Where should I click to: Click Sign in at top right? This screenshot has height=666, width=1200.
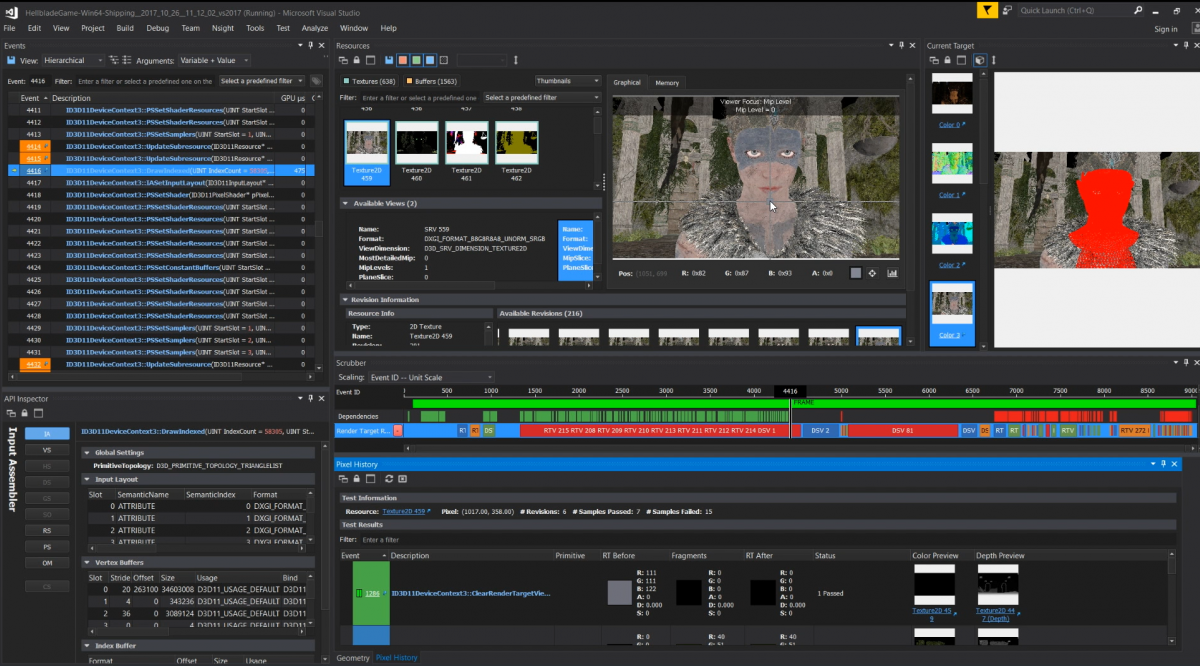1166,28
